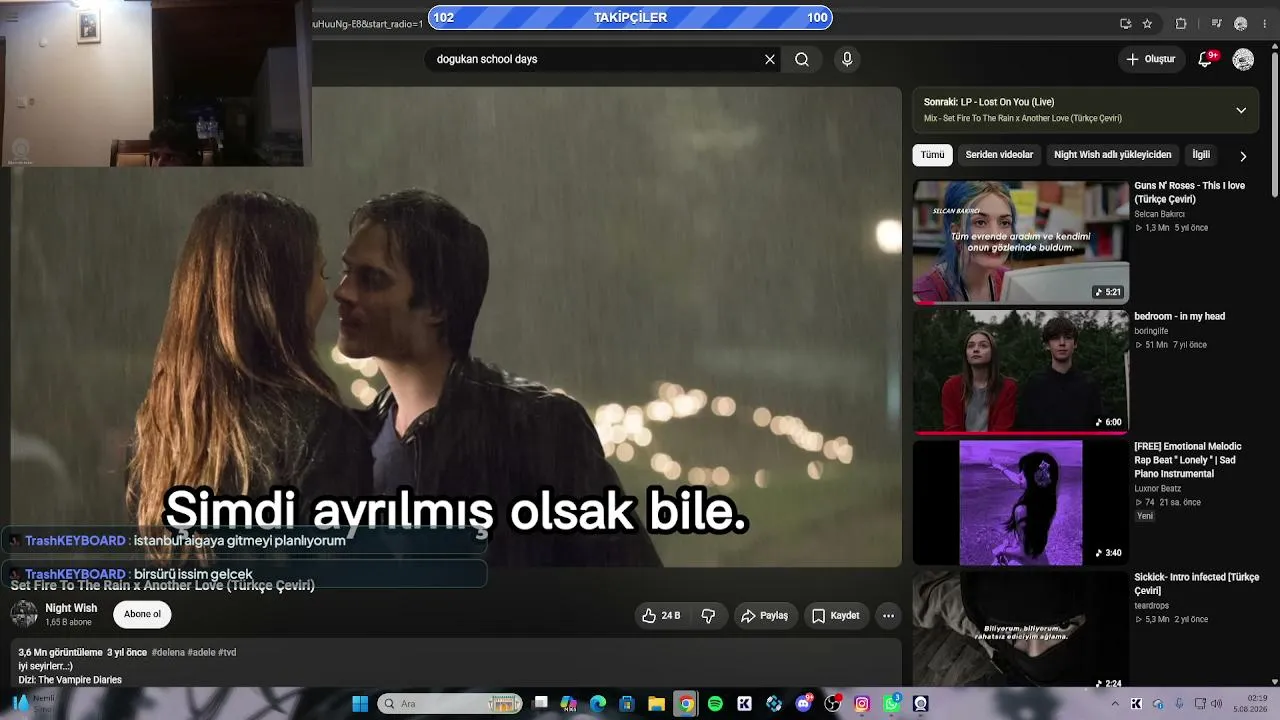The width and height of the screenshot is (1280, 720).
Task: Open the video's more actions menu
Action: (888, 616)
